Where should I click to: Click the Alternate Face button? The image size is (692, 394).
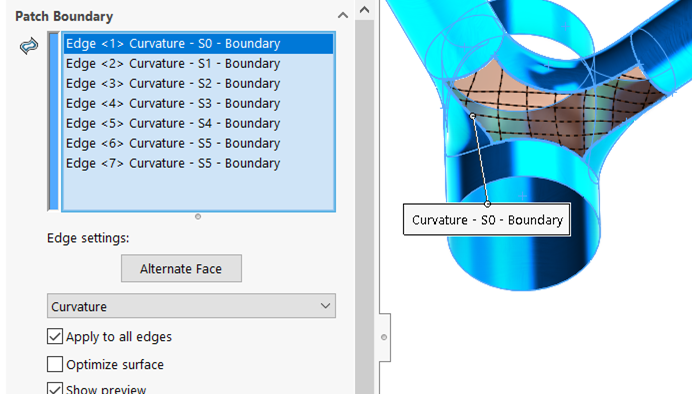(181, 268)
